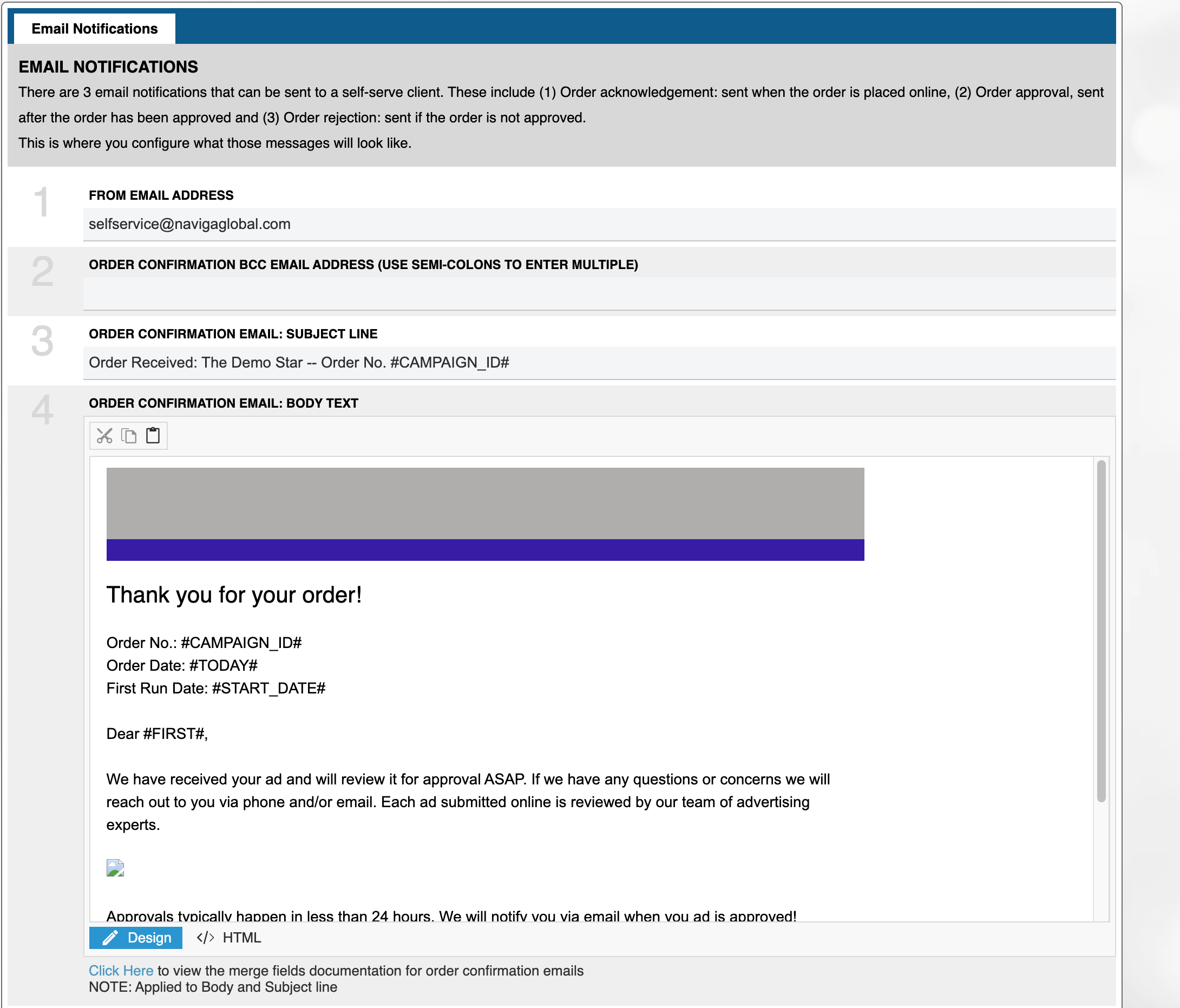Click the "We have received your ad" paragraph
Image resolution: width=1180 pixels, height=1008 pixels.
tap(467, 802)
